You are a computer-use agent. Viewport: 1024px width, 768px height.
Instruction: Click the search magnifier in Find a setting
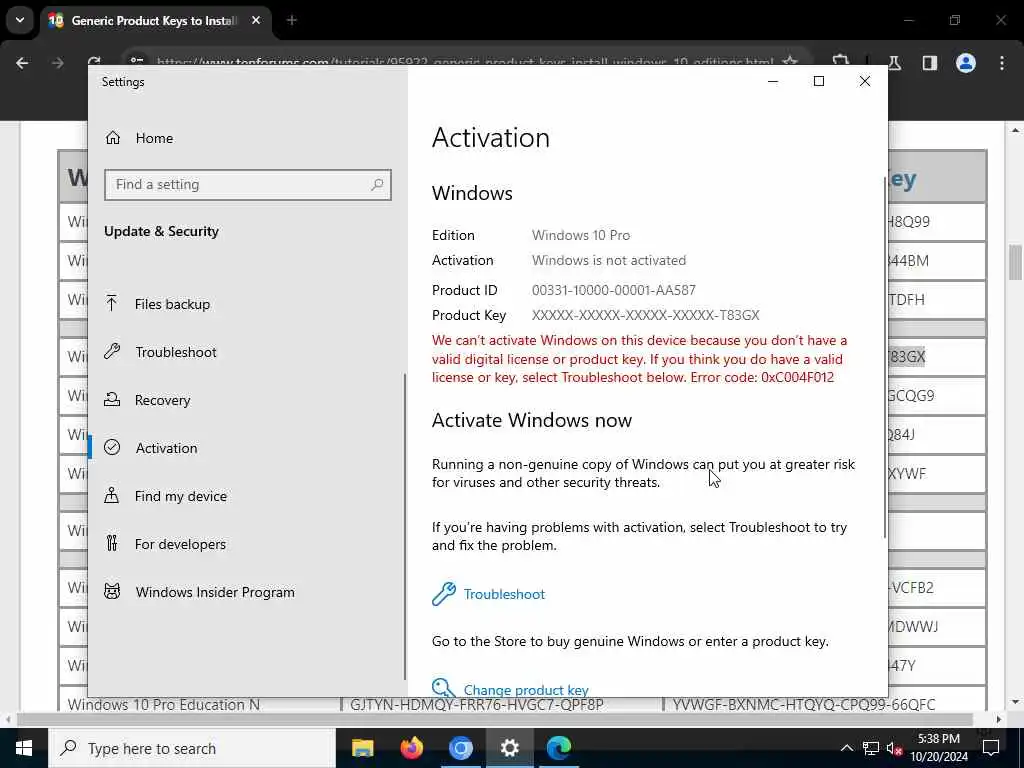pos(377,185)
